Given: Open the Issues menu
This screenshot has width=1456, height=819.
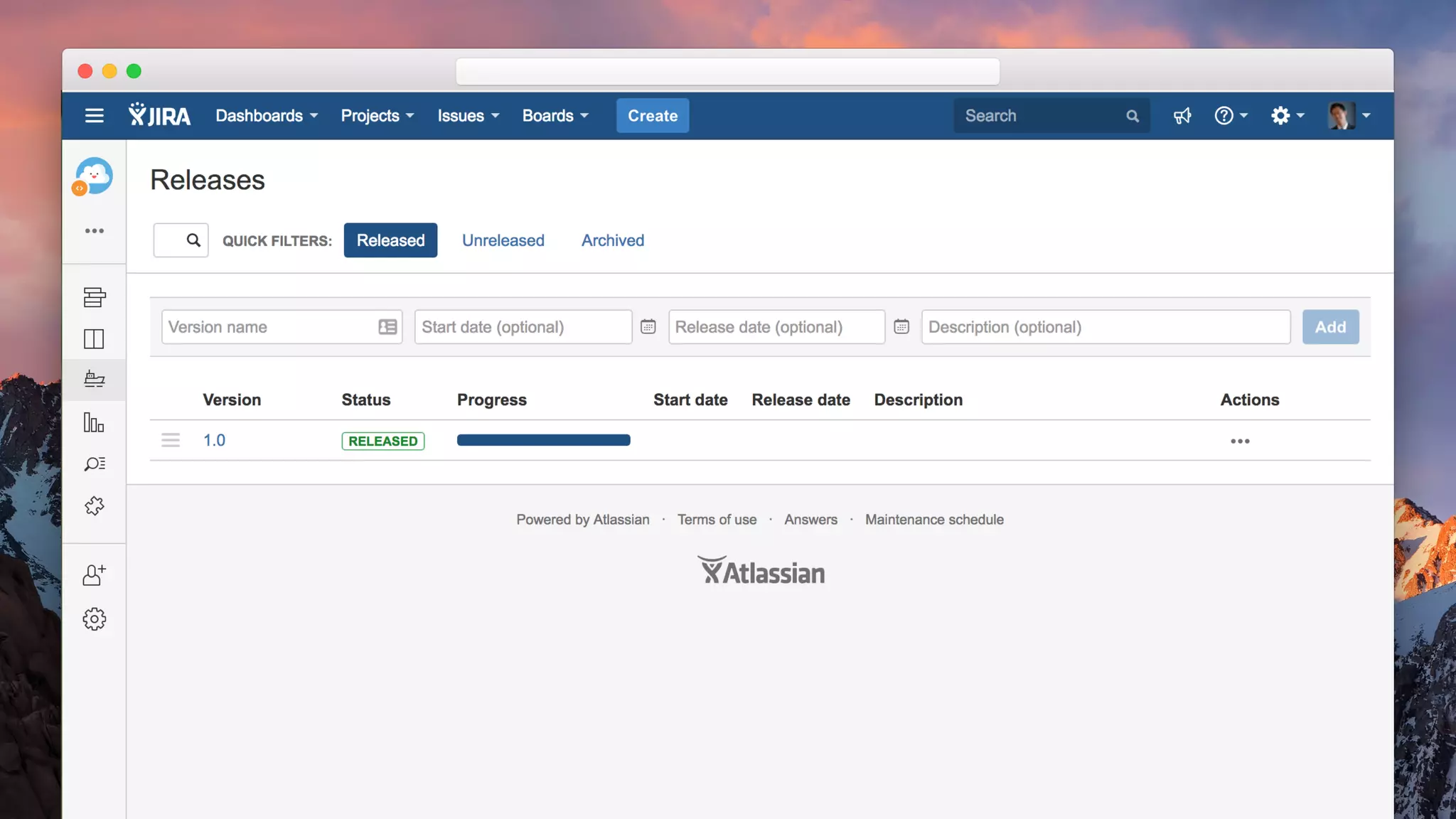Looking at the screenshot, I should pyautogui.click(x=468, y=116).
